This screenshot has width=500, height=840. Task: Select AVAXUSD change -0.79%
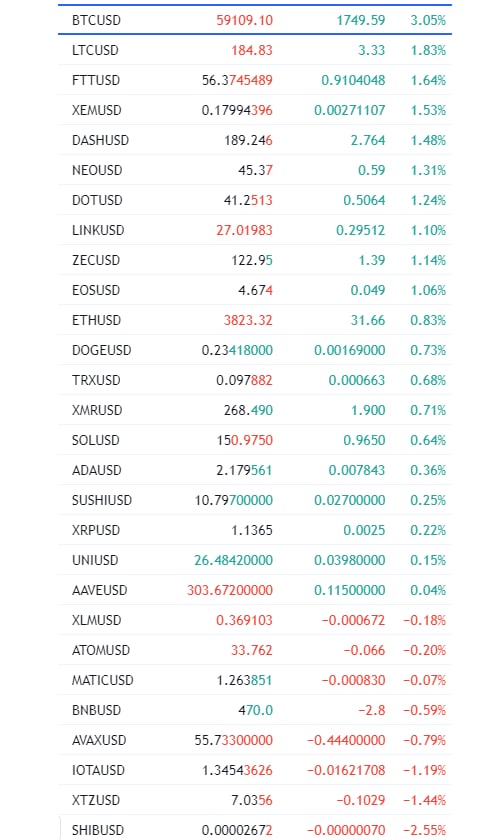pos(424,740)
